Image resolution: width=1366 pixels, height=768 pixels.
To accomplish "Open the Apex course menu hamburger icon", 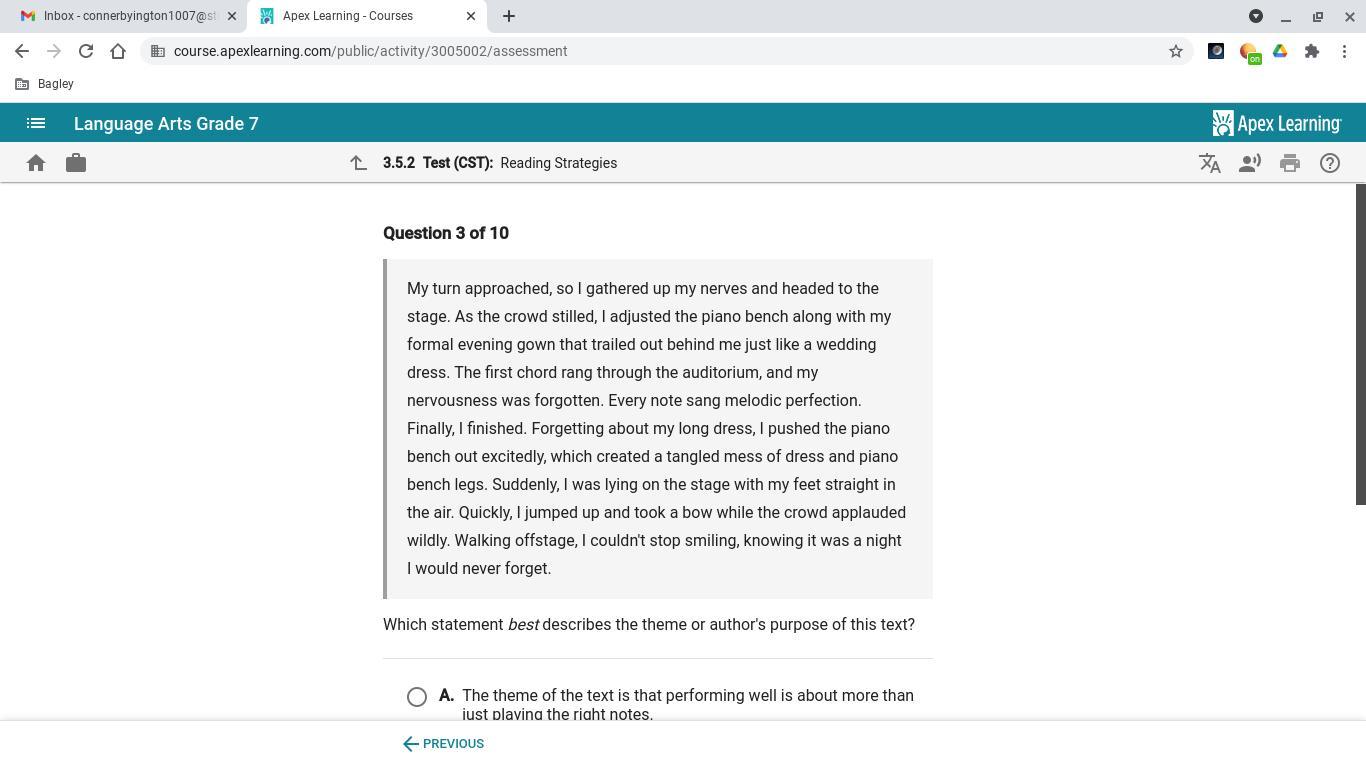I will pyautogui.click(x=36, y=124).
